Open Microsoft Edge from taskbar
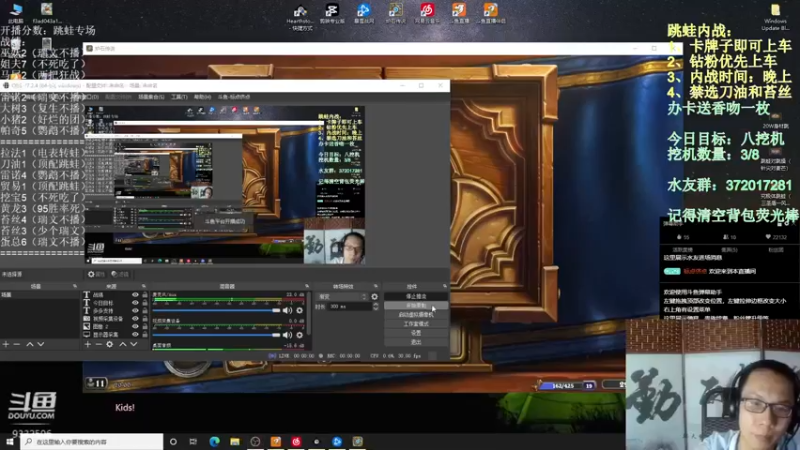 pos(214,441)
